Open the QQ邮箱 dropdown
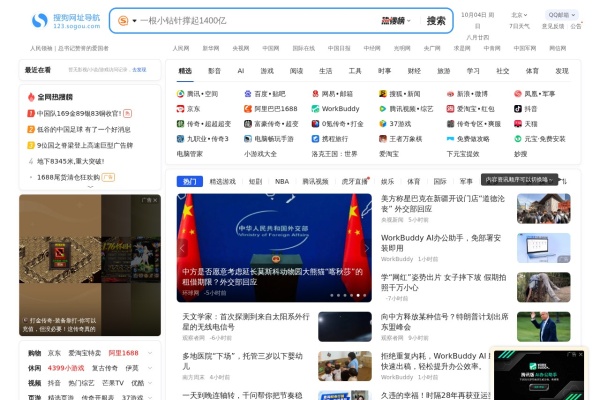600x400 pixels. pos(561,15)
